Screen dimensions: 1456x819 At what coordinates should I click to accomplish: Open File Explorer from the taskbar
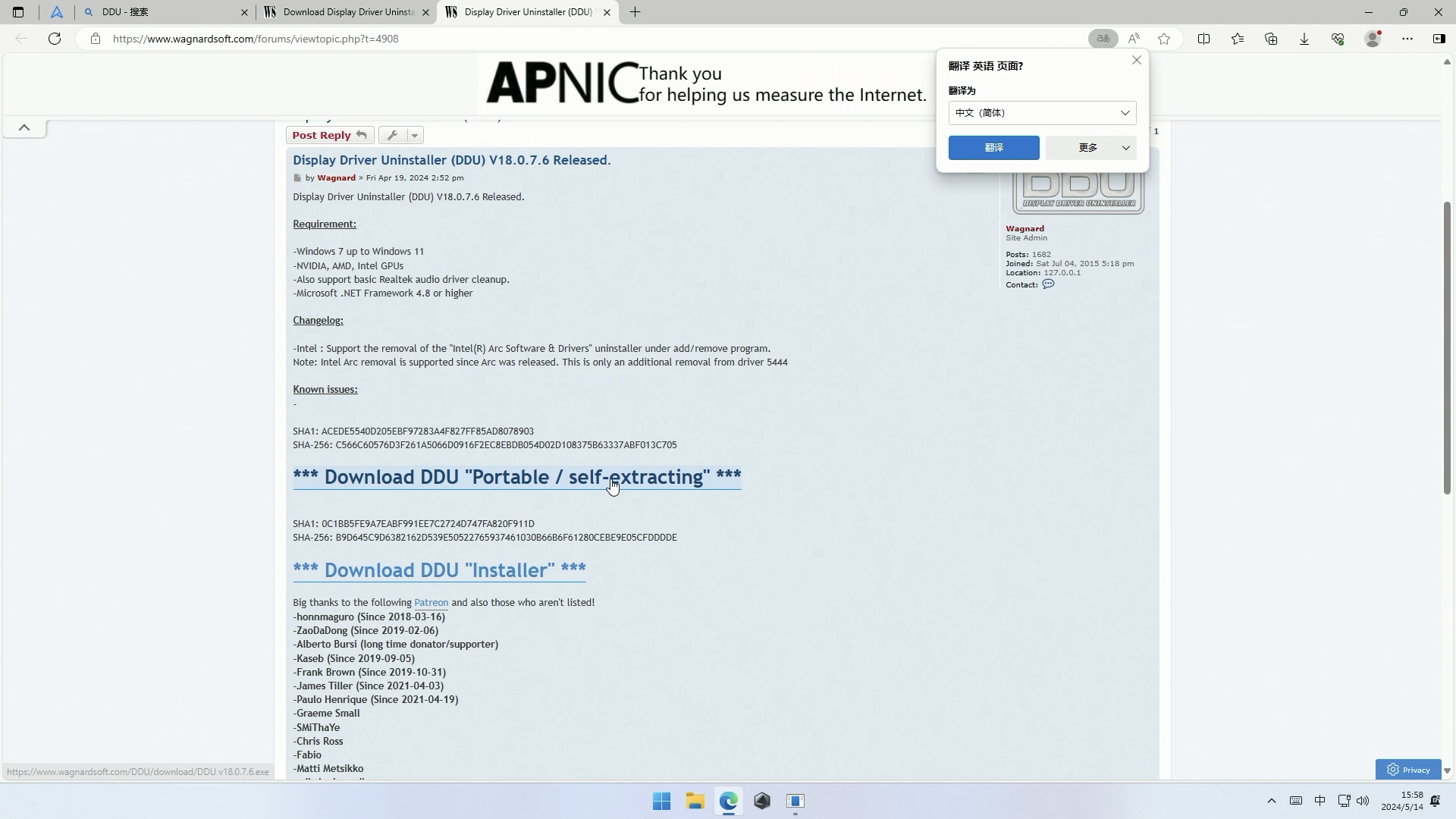point(695,801)
